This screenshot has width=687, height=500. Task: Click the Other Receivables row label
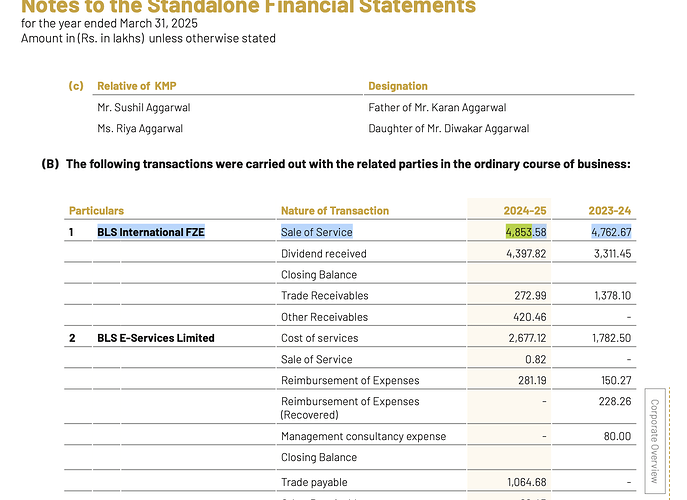pos(325,317)
